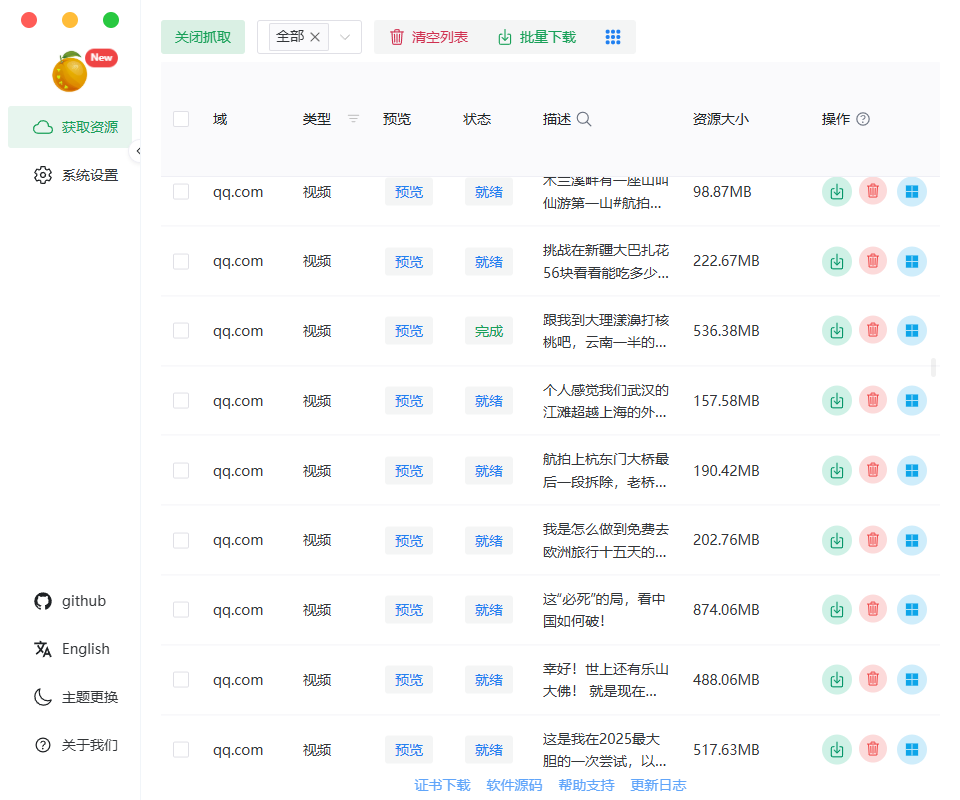This screenshot has width=960, height=800.
Task: Open the blue grid action for the 874.06MB row
Action: point(911,609)
